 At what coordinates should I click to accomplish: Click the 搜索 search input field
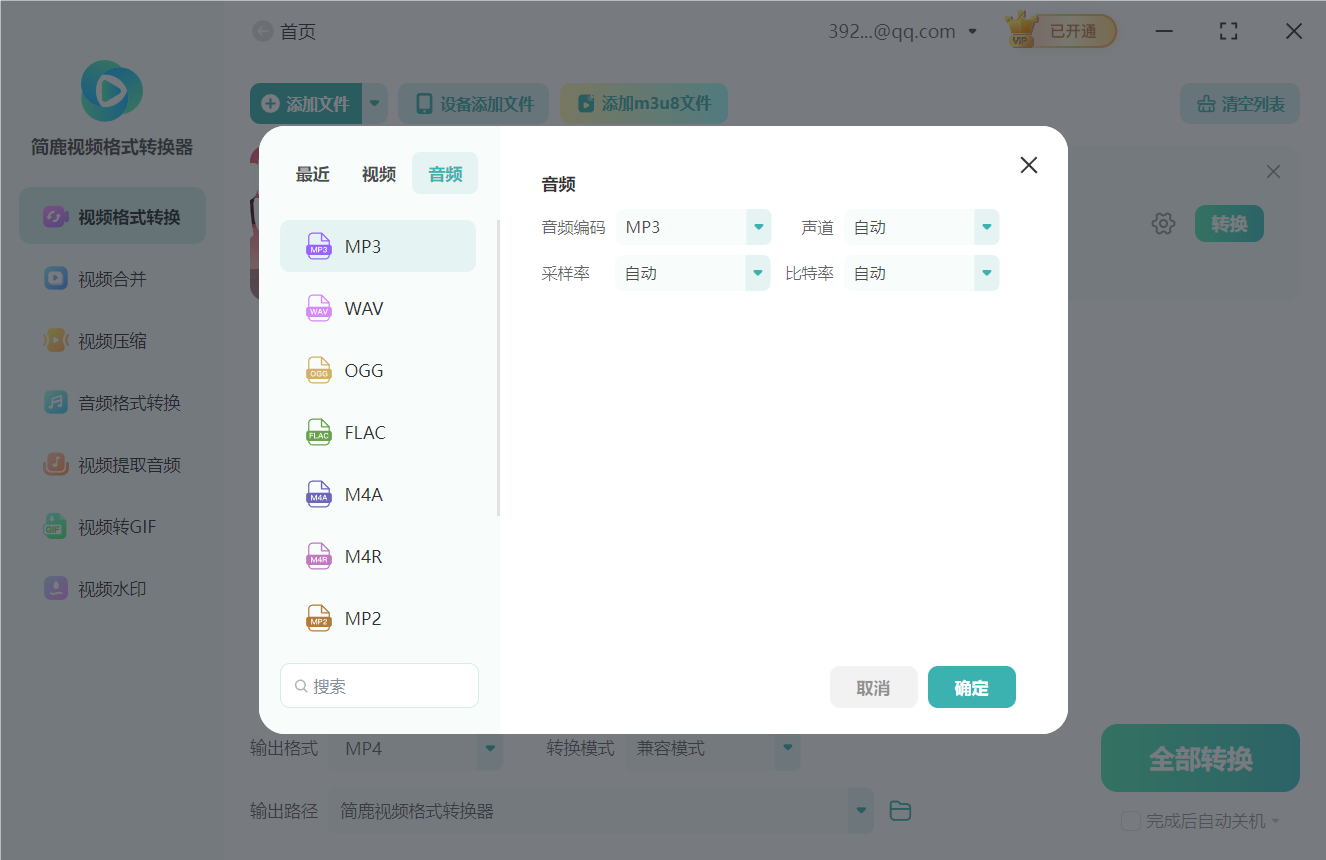pyautogui.click(x=379, y=685)
